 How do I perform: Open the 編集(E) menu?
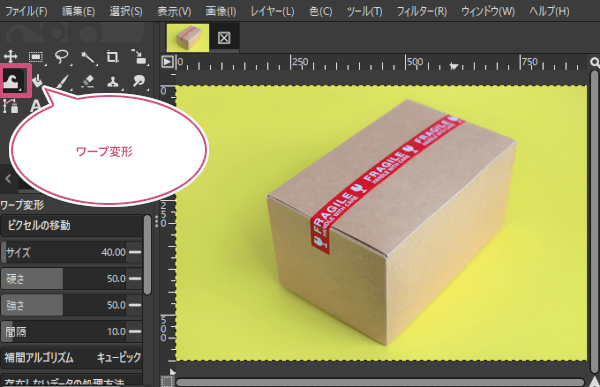(78, 11)
